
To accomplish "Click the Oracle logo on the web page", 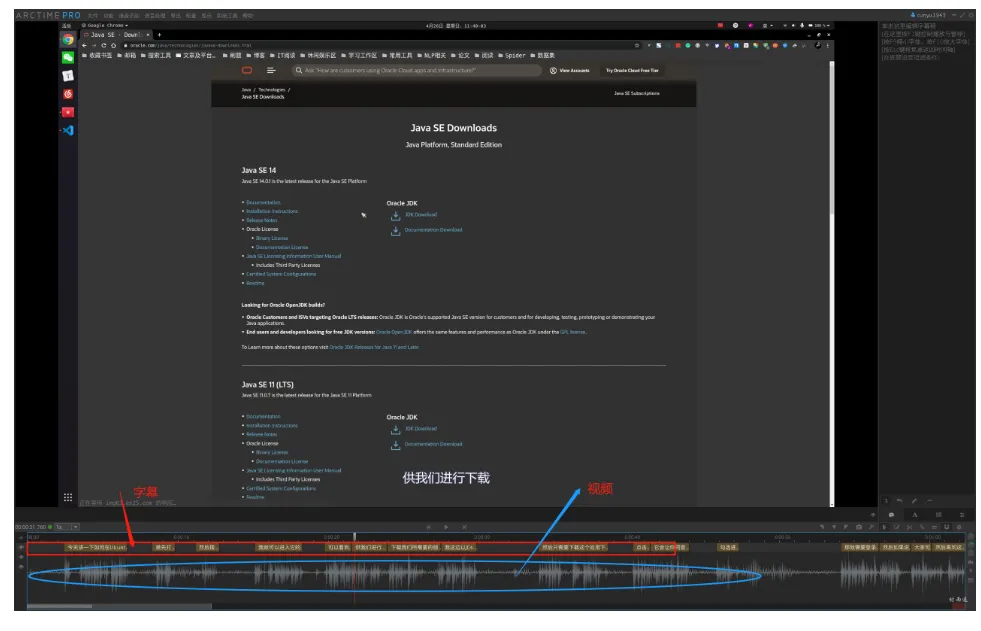I will coord(247,70).
